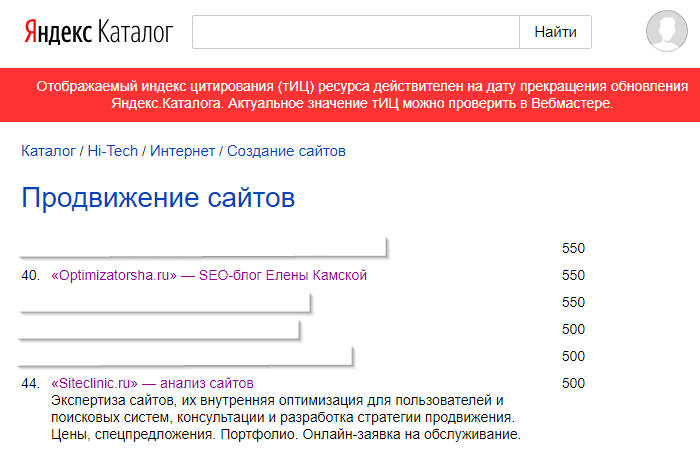Click the red тИЦ notice banner
This screenshot has height=449, width=700.
(350, 94)
